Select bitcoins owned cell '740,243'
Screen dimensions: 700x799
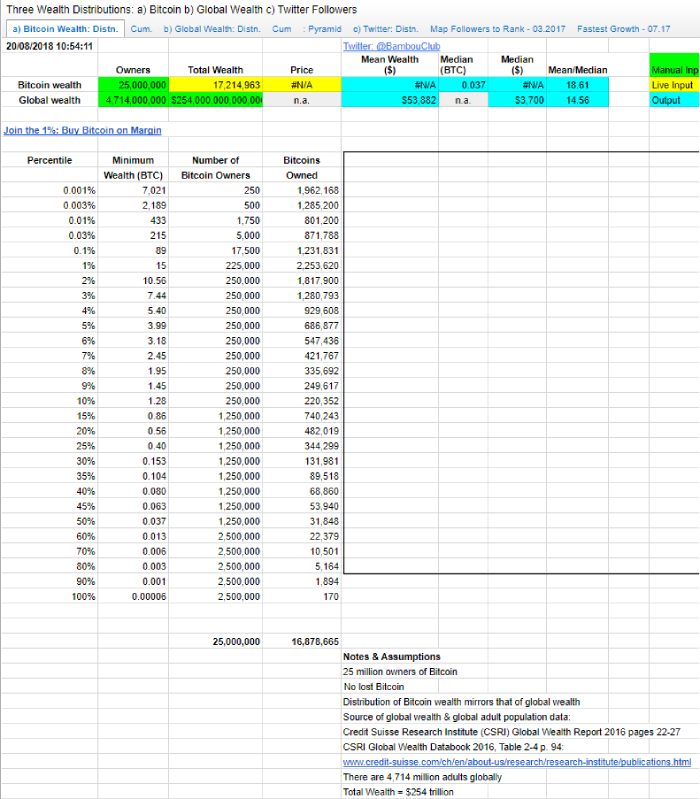click(302, 416)
